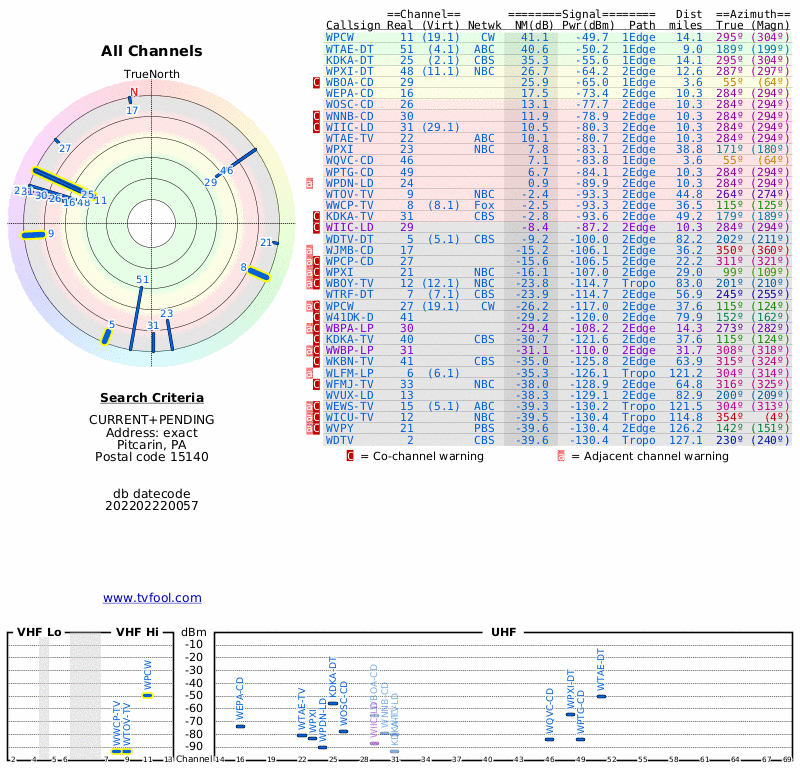Select the WPCW signal marker in VHF Hi chart
Viewport: 800px width, 768px height.
pyautogui.click(x=147, y=695)
